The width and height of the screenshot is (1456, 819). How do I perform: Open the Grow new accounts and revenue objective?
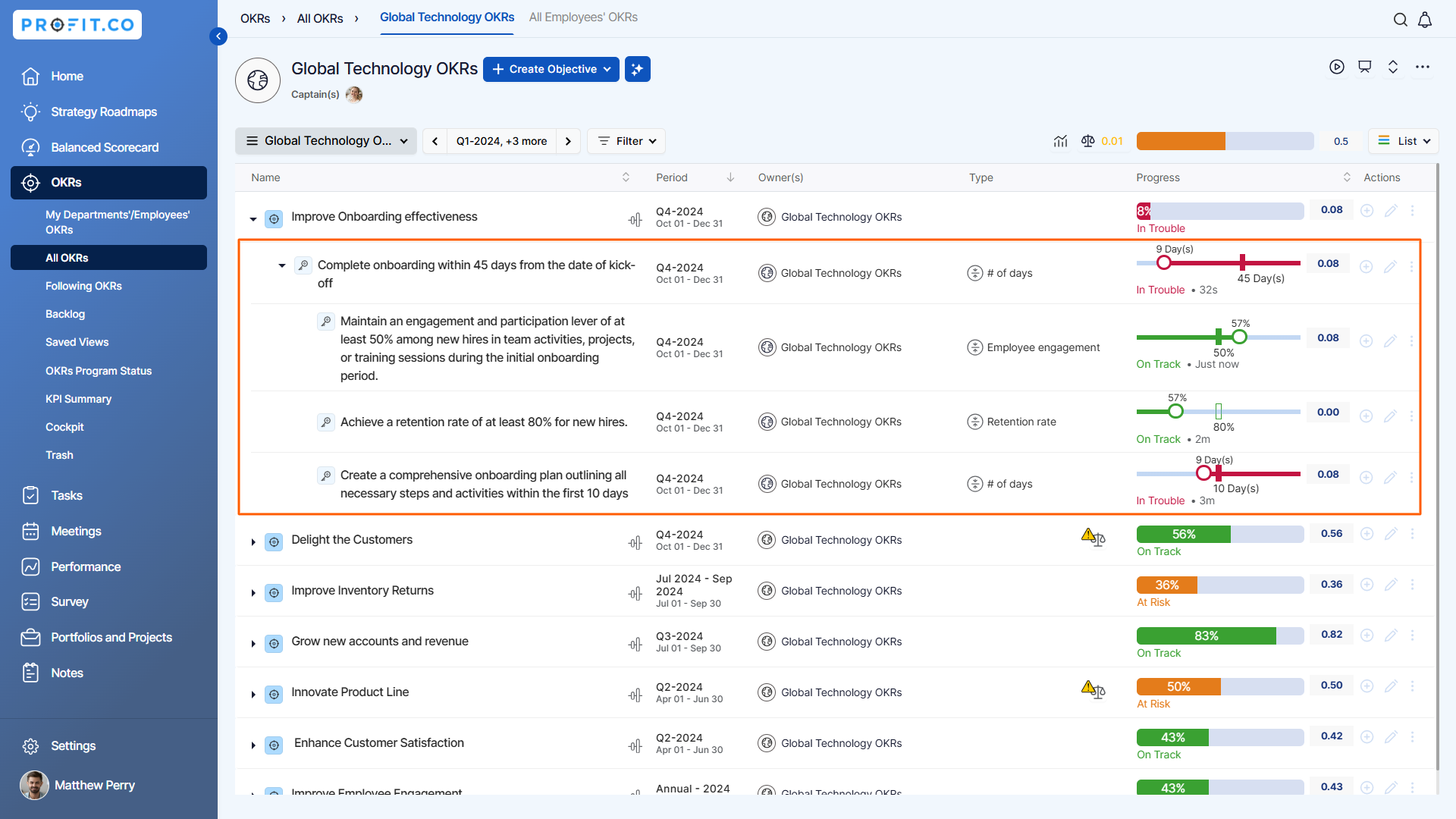pos(379,642)
